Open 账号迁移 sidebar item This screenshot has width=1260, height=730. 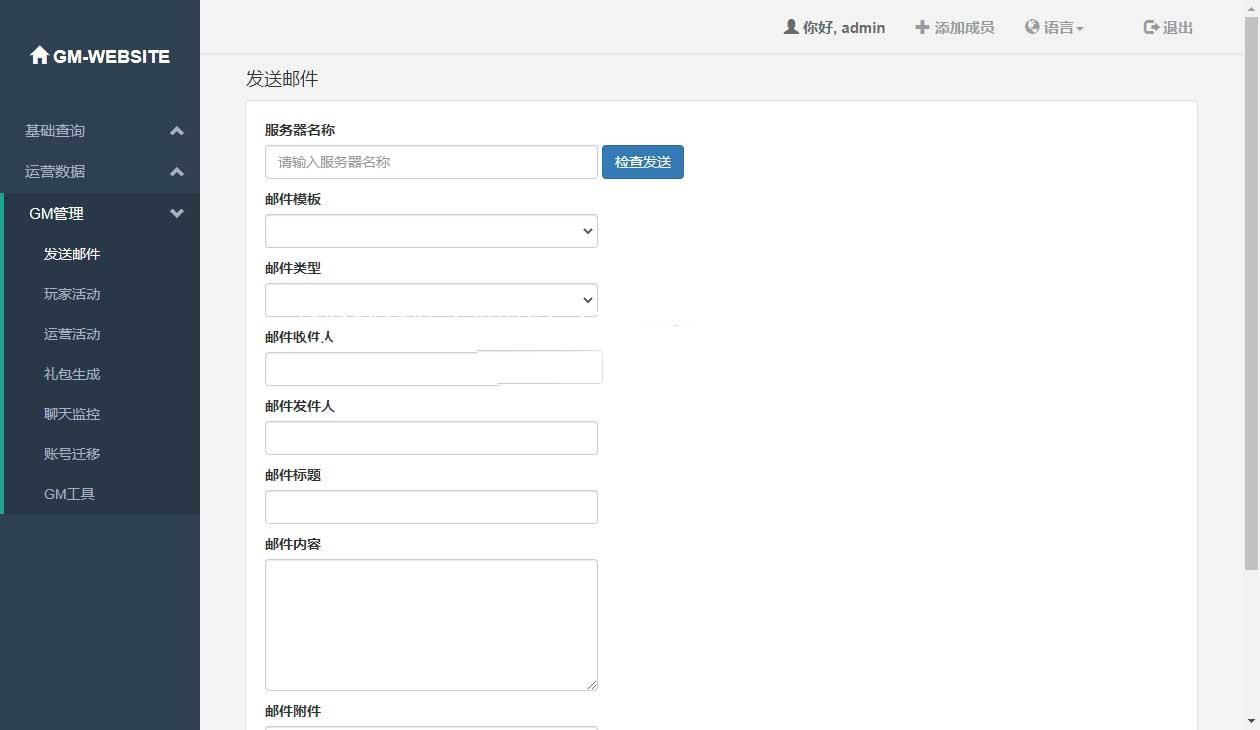[x=72, y=454]
